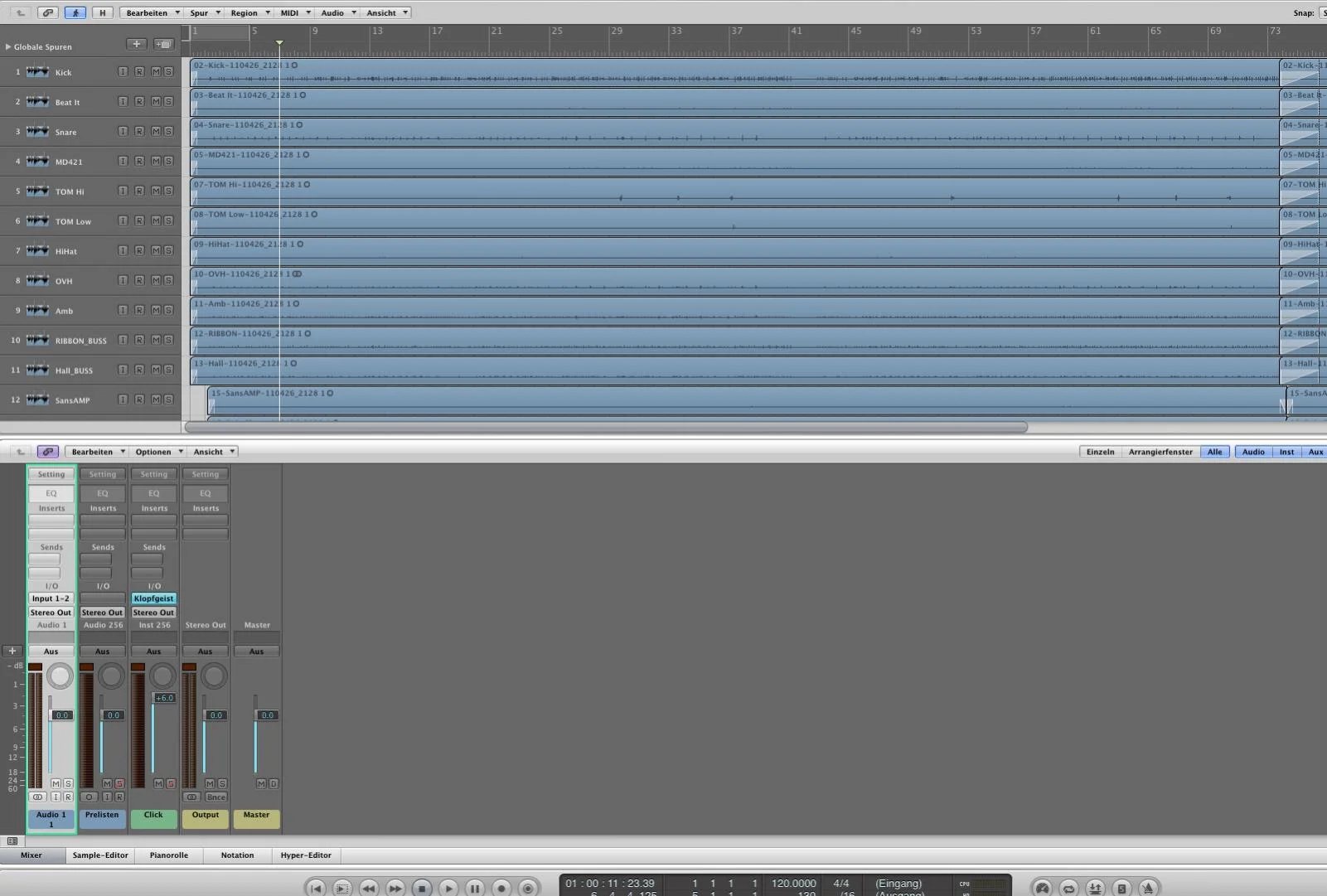Click the rewind transport button
1327x896 pixels.
(x=369, y=888)
